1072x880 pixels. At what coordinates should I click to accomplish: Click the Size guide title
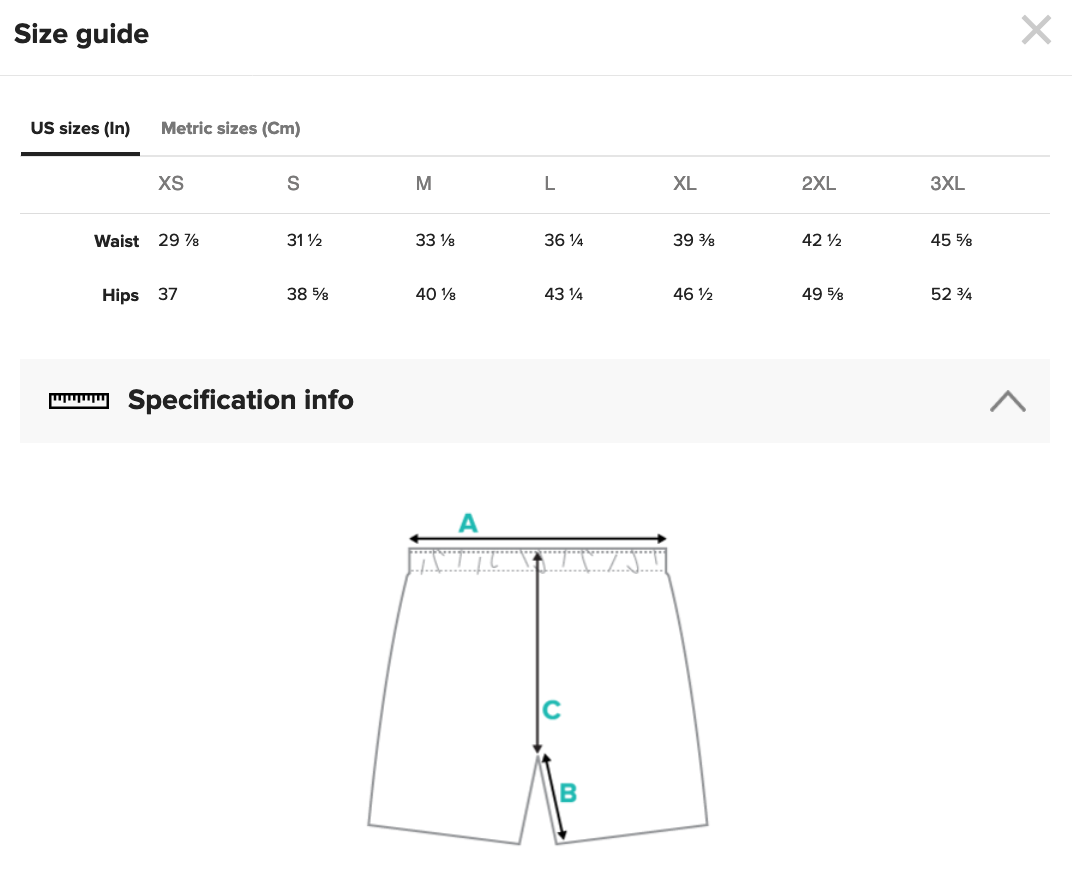point(81,34)
